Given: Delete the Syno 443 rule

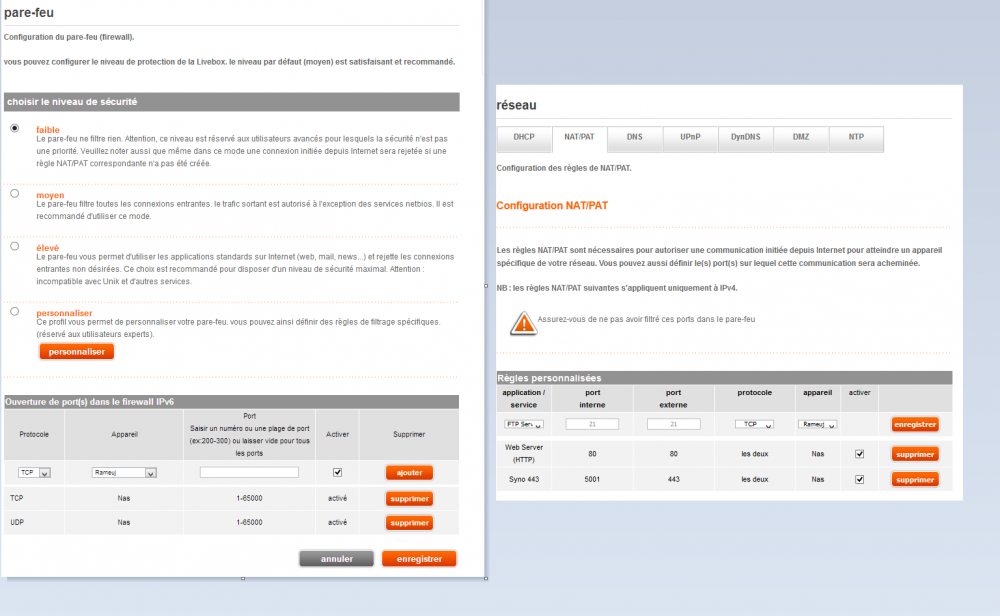Looking at the screenshot, I should pos(915,480).
